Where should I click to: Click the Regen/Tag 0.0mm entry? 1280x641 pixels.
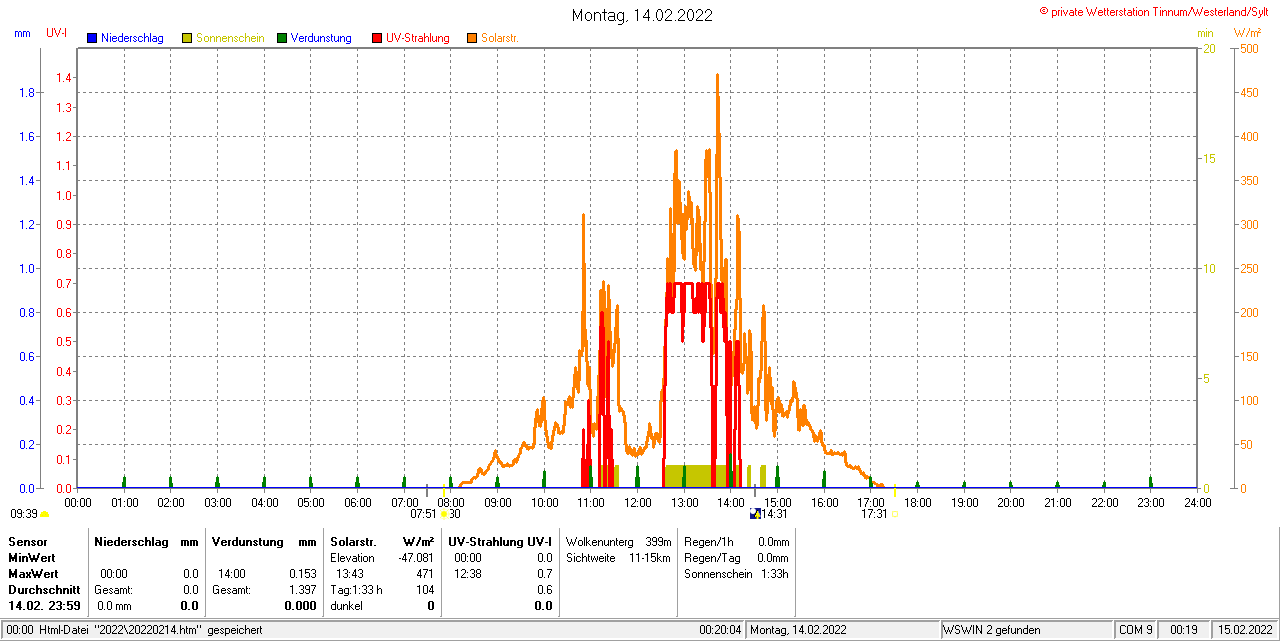pyautogui.click(x=736, y=557)
